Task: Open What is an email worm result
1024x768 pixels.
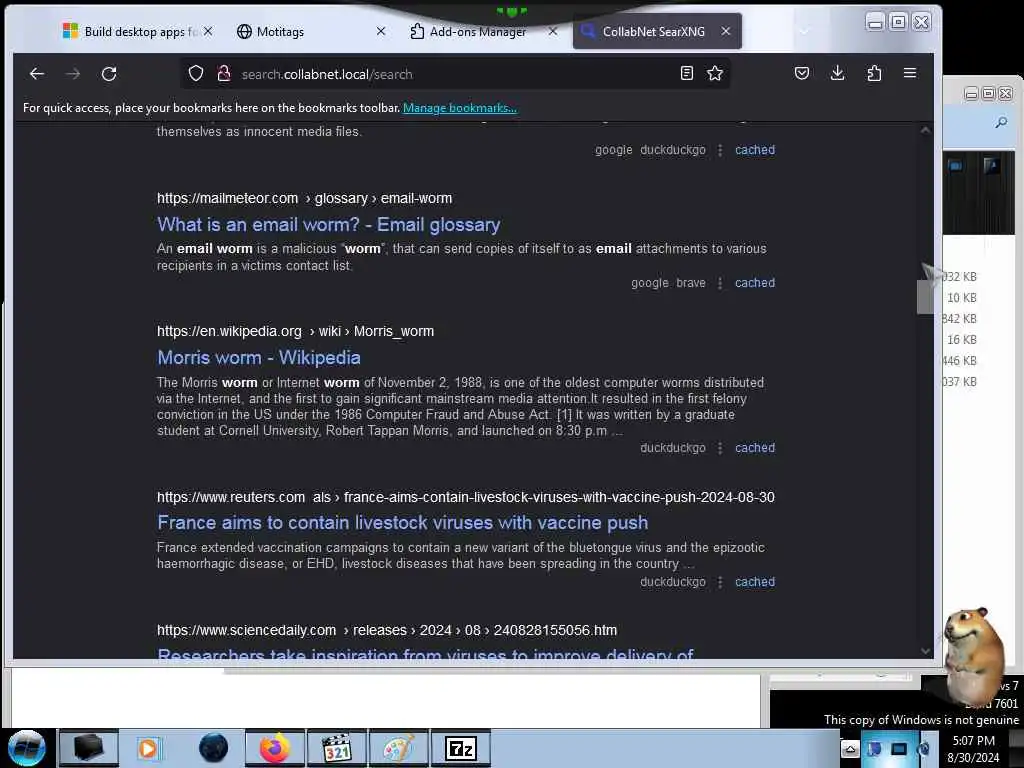Action: click(328, 225)
